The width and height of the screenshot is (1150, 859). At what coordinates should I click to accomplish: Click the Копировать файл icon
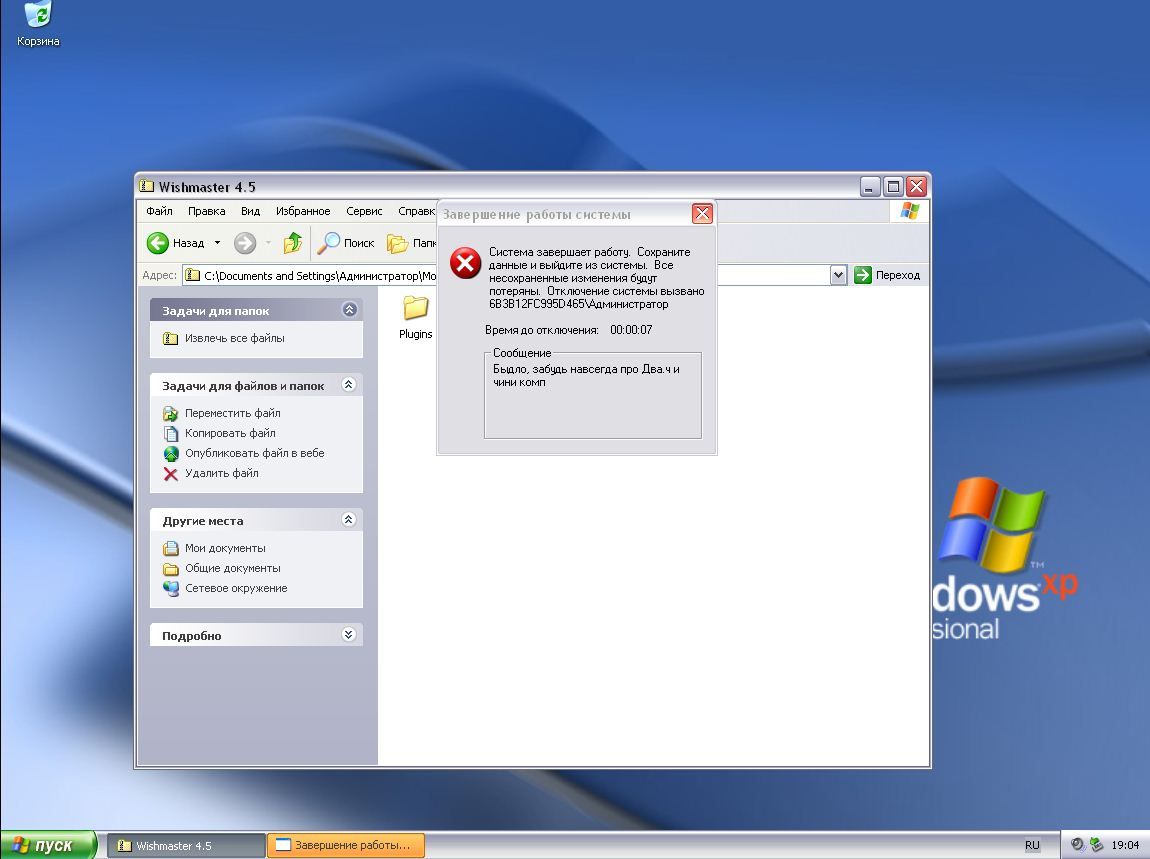(x=171, y=434)
